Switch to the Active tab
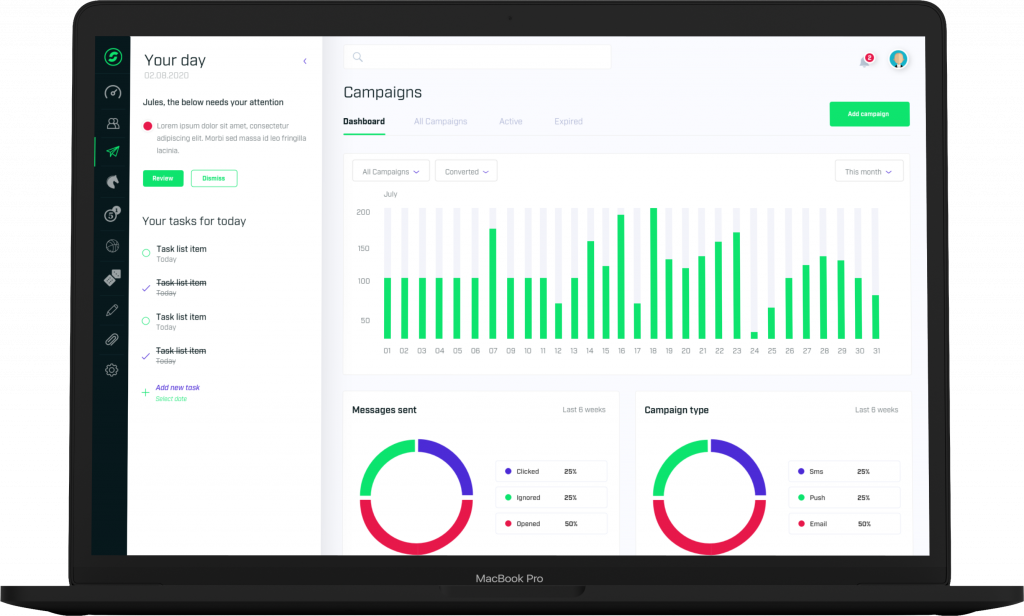1024x616 pixels. pyautogui.click(x=510, y=122)
